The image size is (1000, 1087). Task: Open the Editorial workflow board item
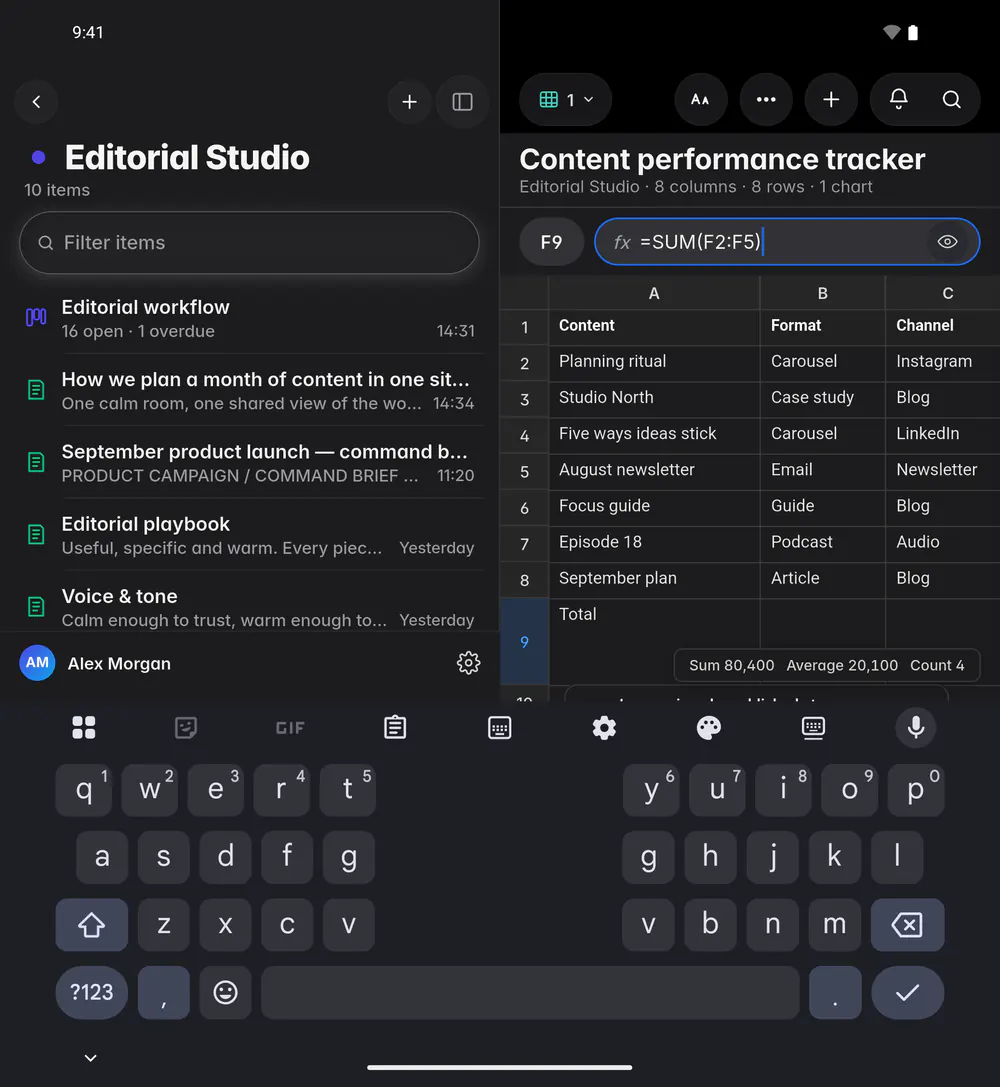click(249, 318)
